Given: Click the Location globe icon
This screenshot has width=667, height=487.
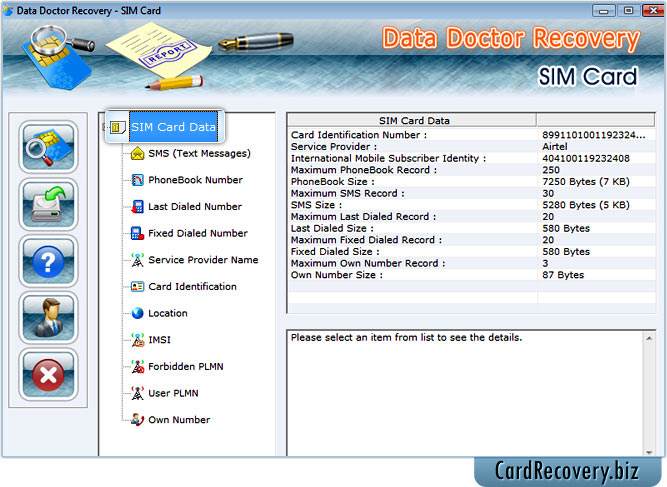Looking at the screenshot, I should (x=137, y=313).
